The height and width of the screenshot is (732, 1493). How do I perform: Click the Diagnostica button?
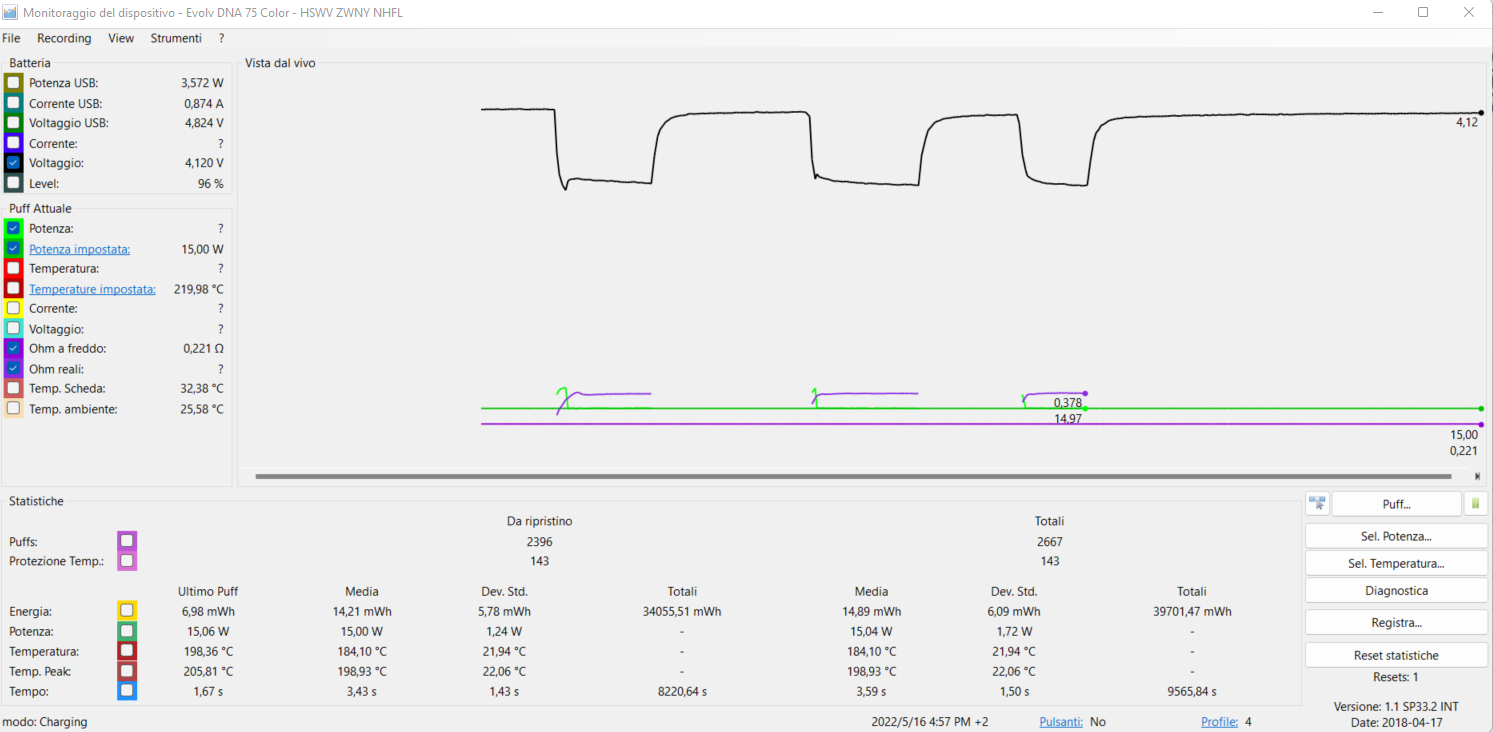click(1396, 591)
